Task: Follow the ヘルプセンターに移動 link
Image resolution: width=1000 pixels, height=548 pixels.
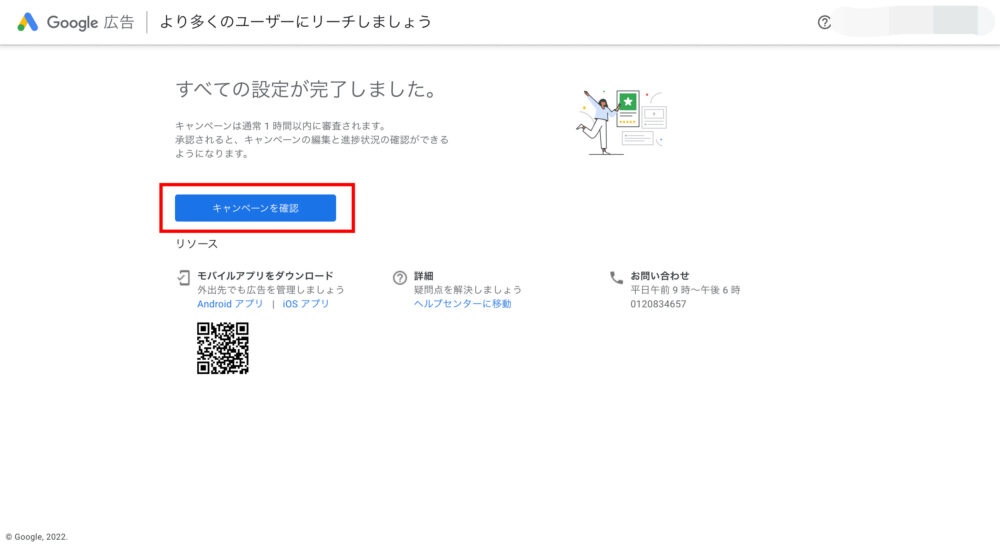Action: [x=462, y=304]
